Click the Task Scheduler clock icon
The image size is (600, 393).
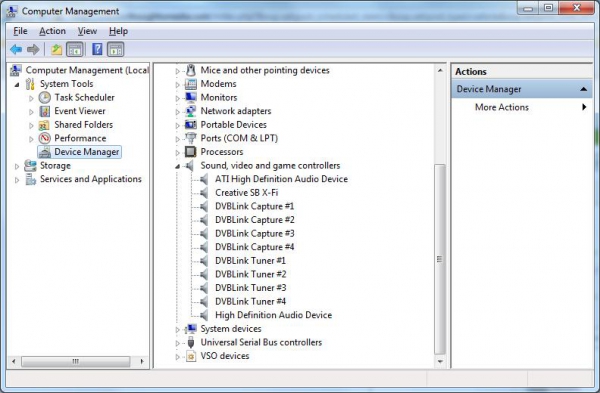[45, 98]
